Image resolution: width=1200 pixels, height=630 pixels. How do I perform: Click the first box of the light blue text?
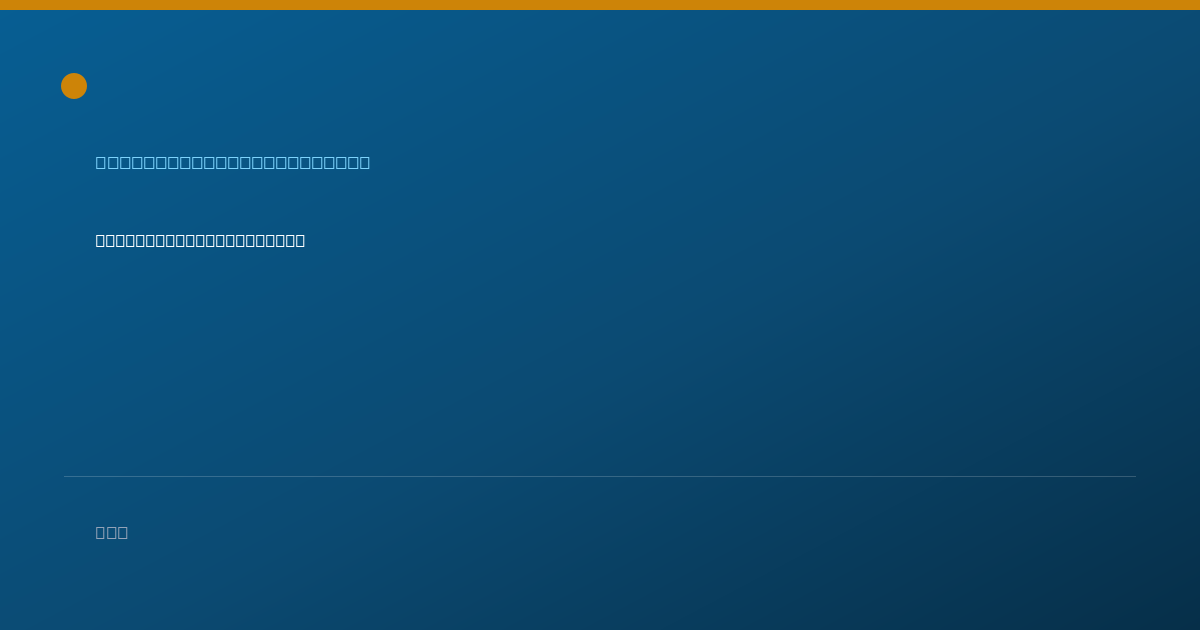coord(101,162)
